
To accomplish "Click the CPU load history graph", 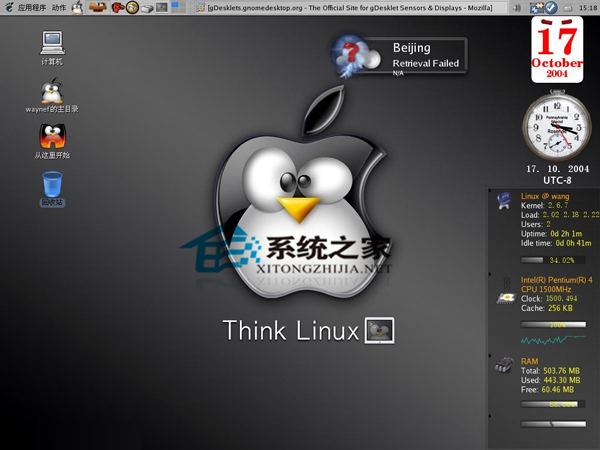I will tap(553, 339).
